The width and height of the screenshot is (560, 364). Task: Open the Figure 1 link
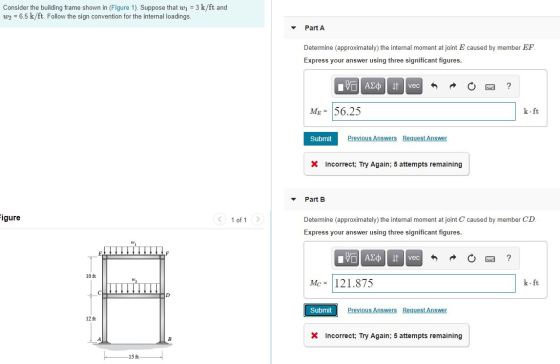coord(122,8)
